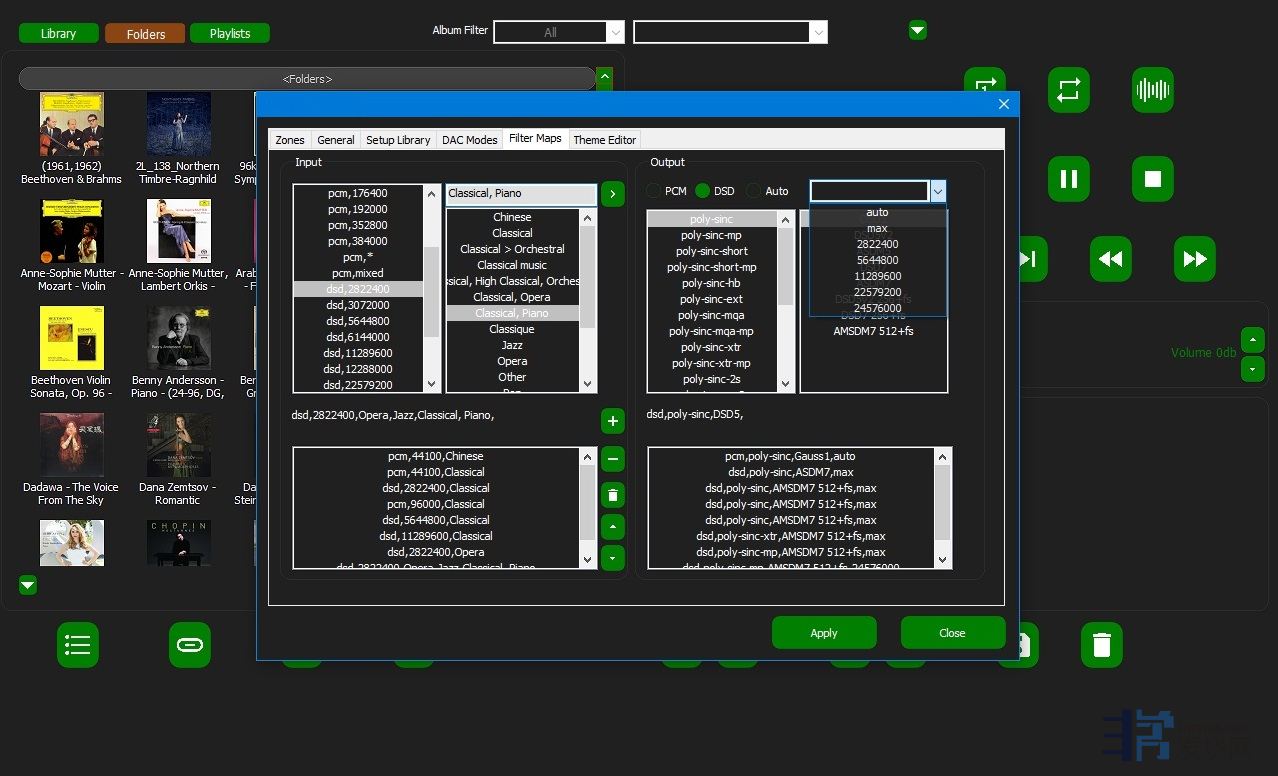
Task: Select the Auto output radio button
Action: (754, 191)
